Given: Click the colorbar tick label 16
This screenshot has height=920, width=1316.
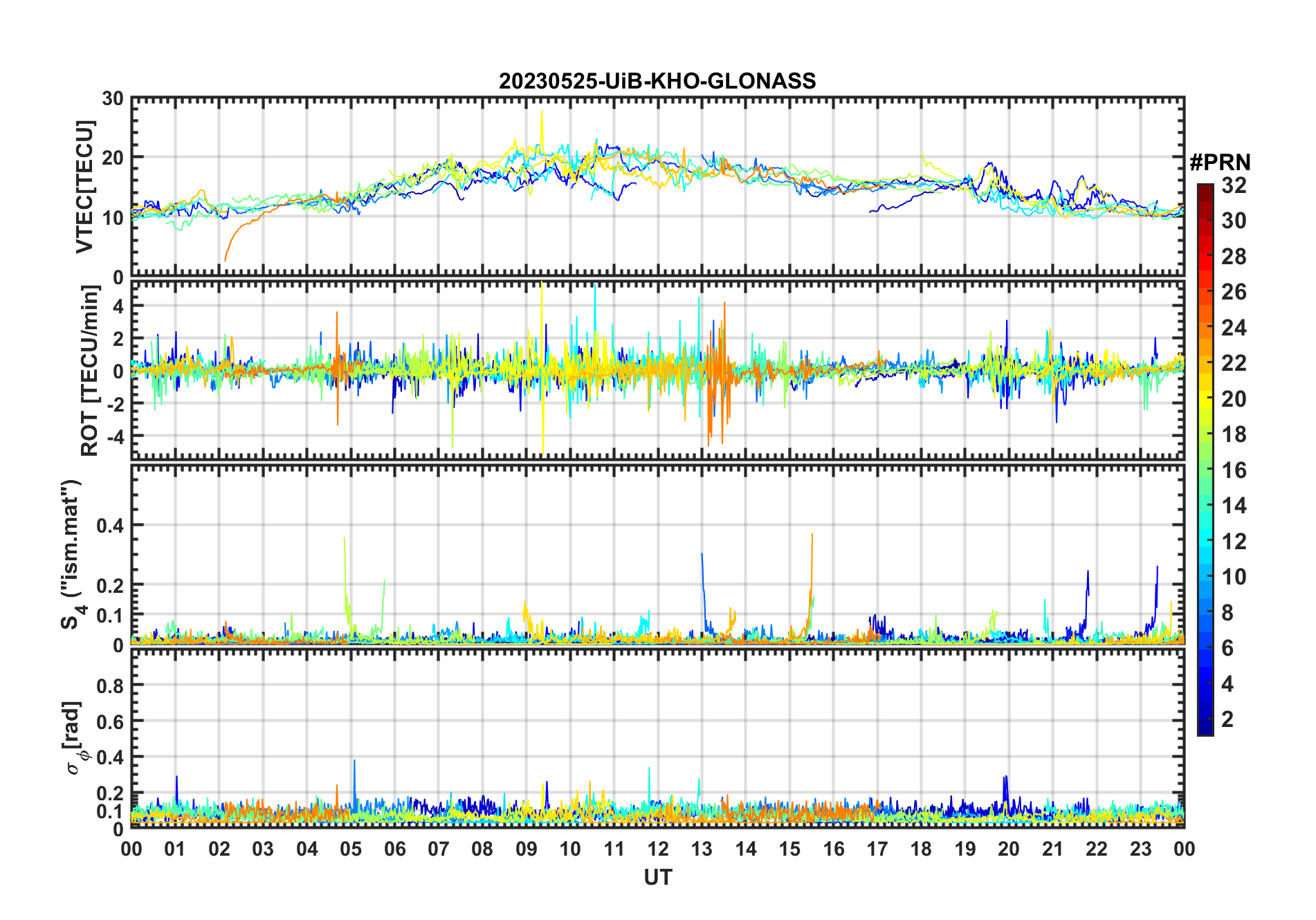Looking at the screenshot, I should [1234, 470].
